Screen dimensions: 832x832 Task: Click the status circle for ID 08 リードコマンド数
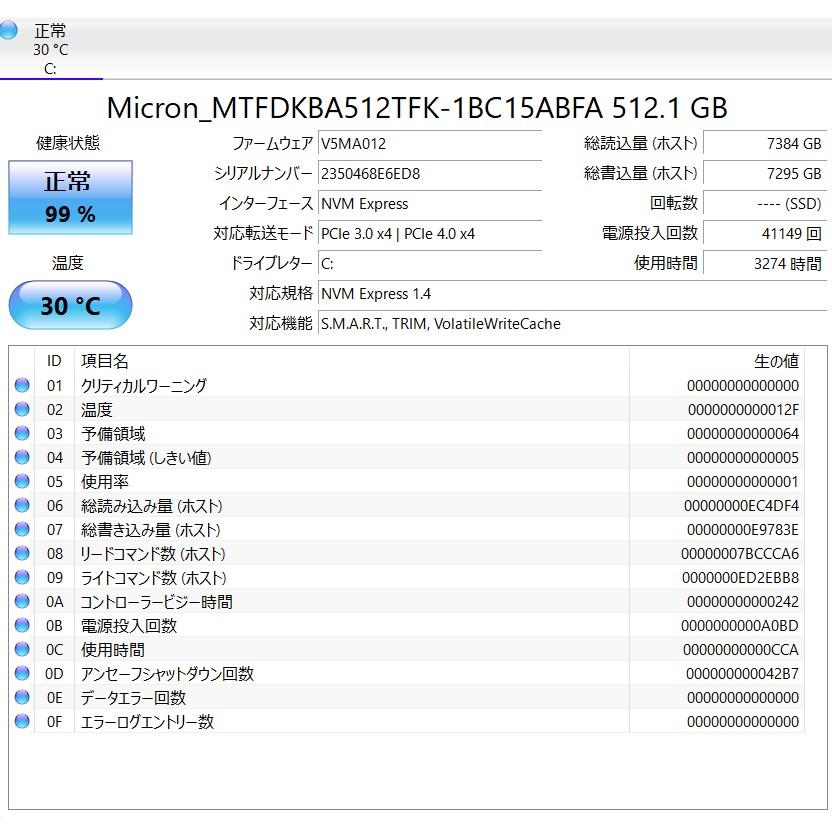tap(22, 553)
